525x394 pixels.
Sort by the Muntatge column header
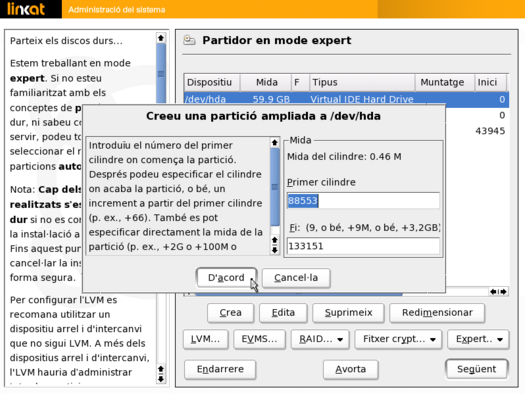(x=445, y=82)
